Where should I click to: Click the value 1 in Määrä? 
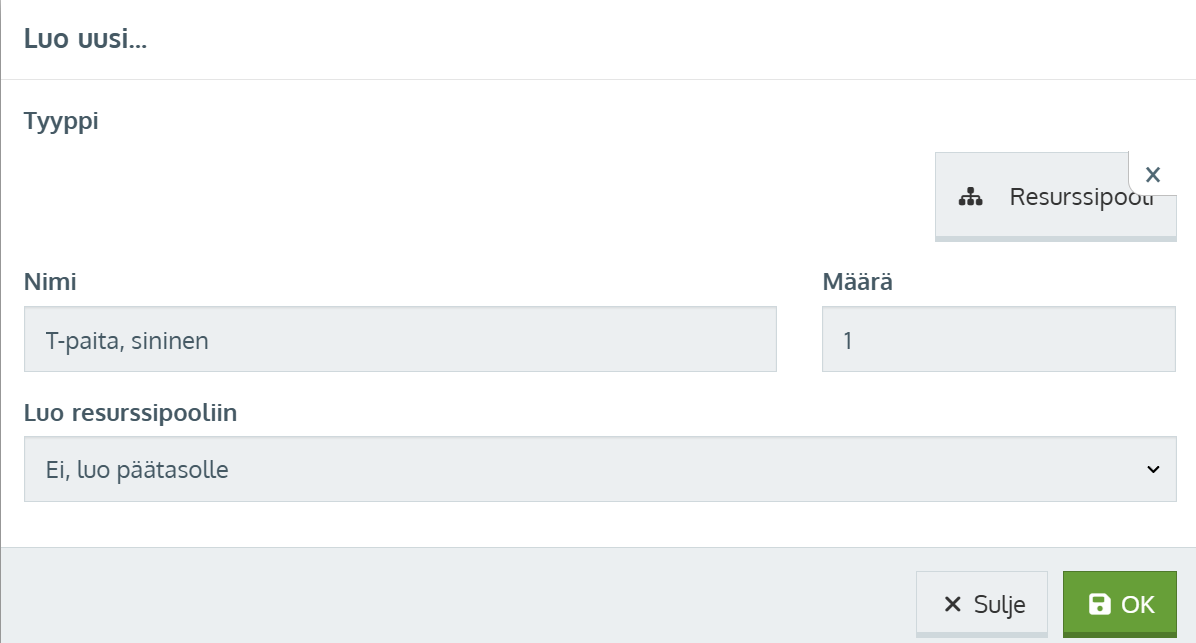(x=848, y=340)
